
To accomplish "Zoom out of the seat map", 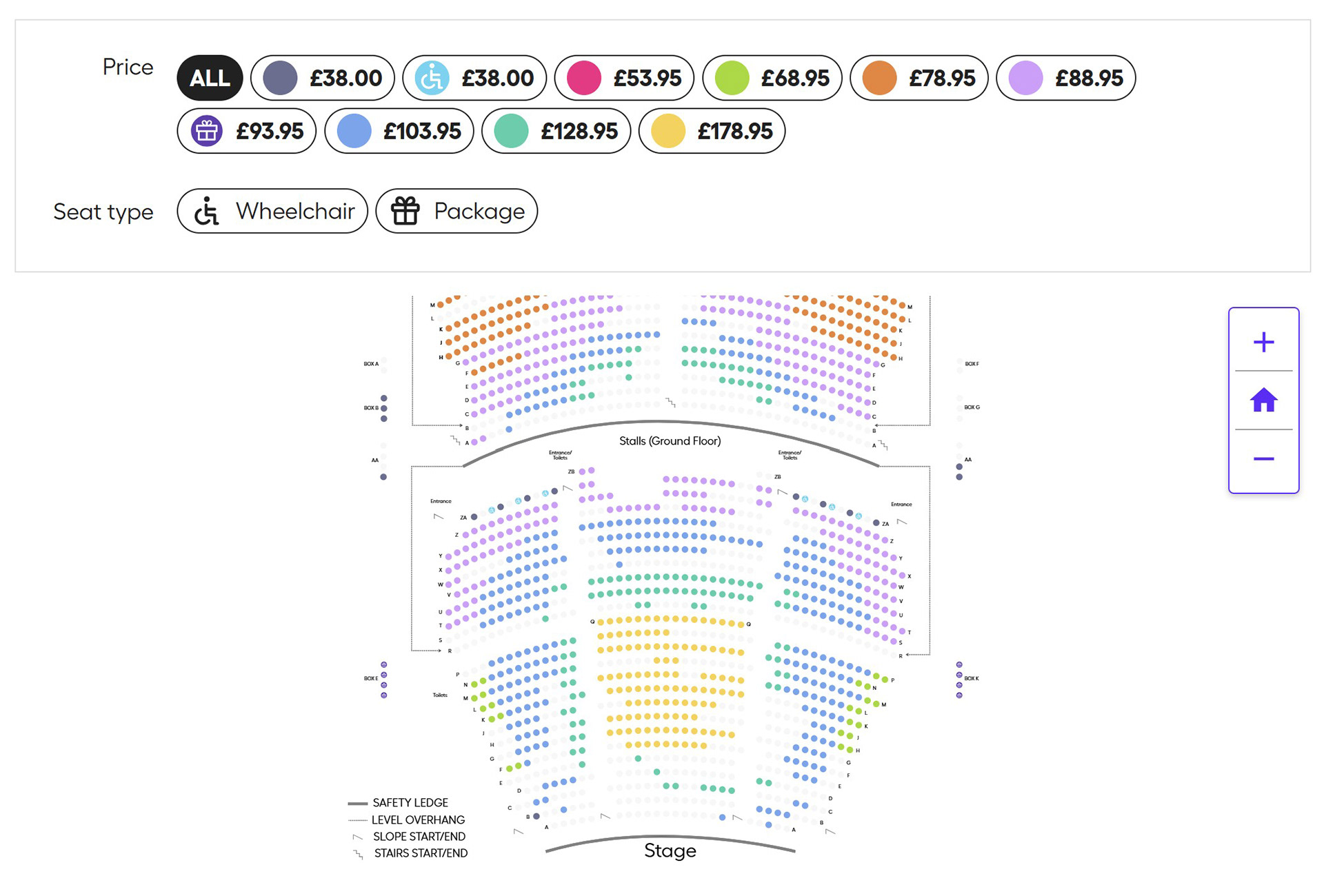I will pyautogui.click(x=1263, y=459).
